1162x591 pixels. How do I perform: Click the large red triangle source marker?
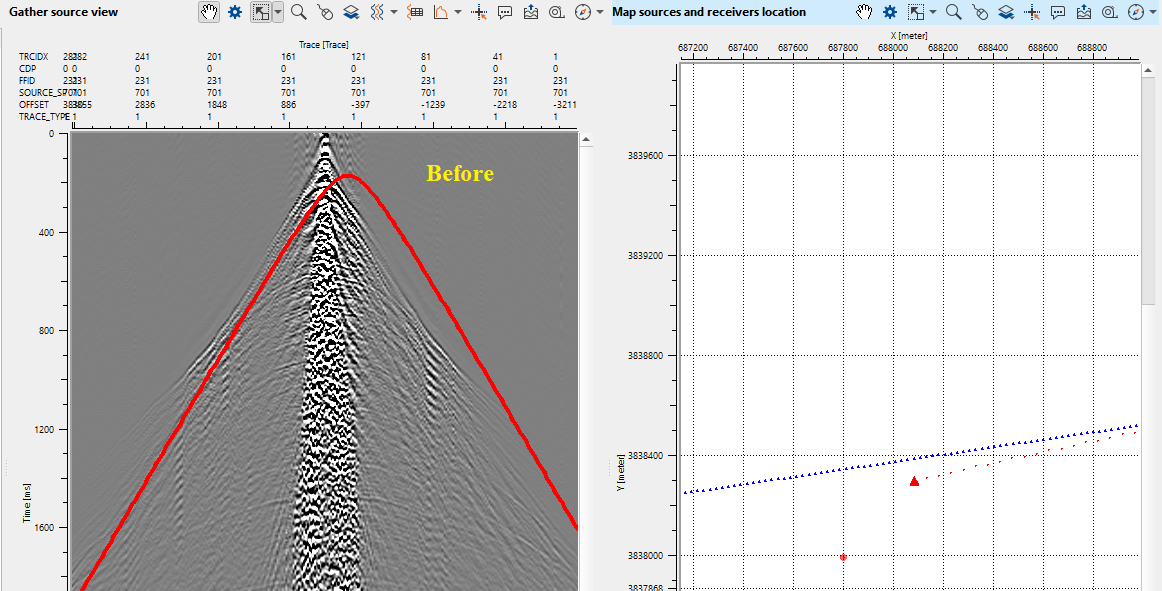pos(914,481)
